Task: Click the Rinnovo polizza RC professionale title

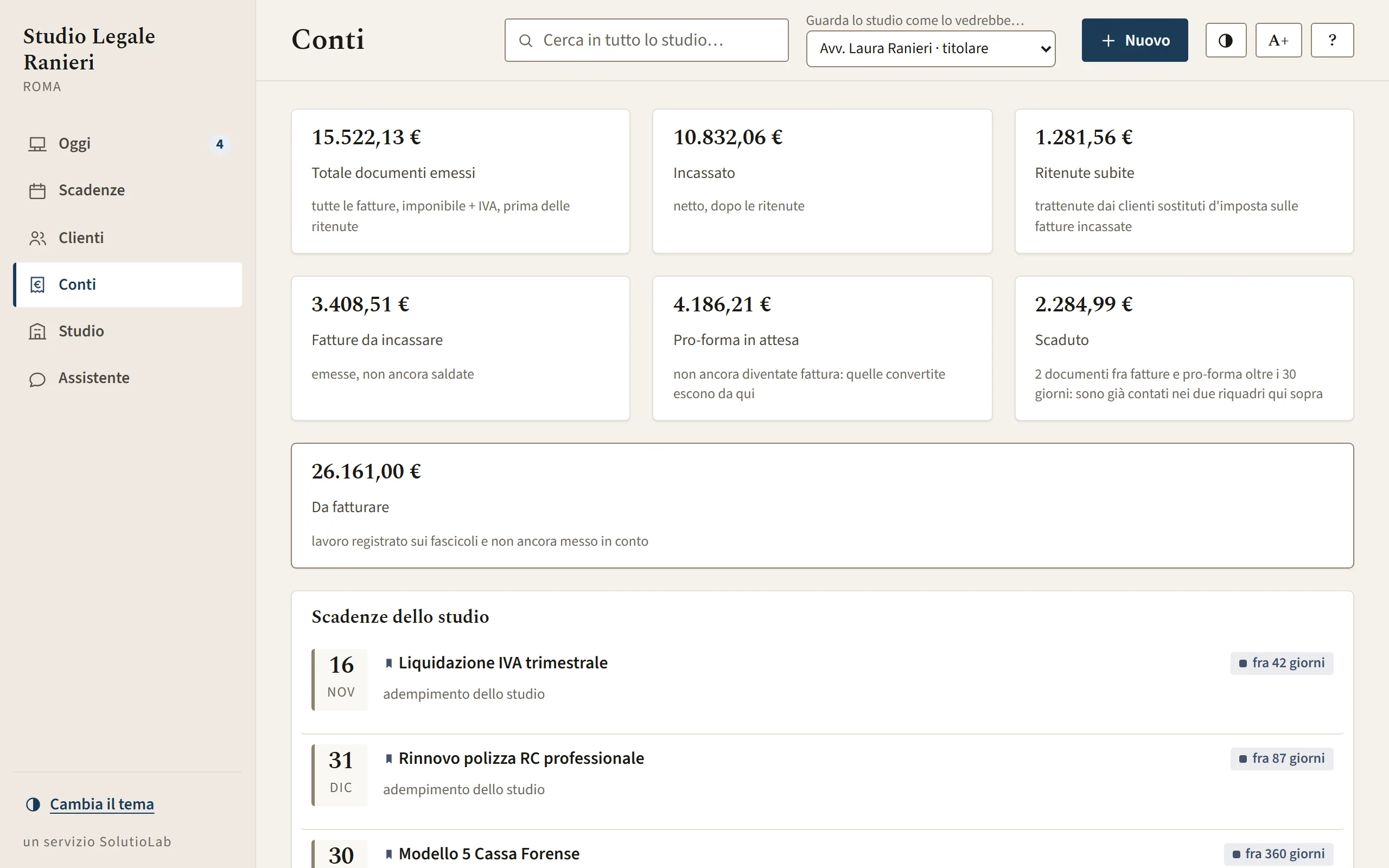Action: [521, 758]
